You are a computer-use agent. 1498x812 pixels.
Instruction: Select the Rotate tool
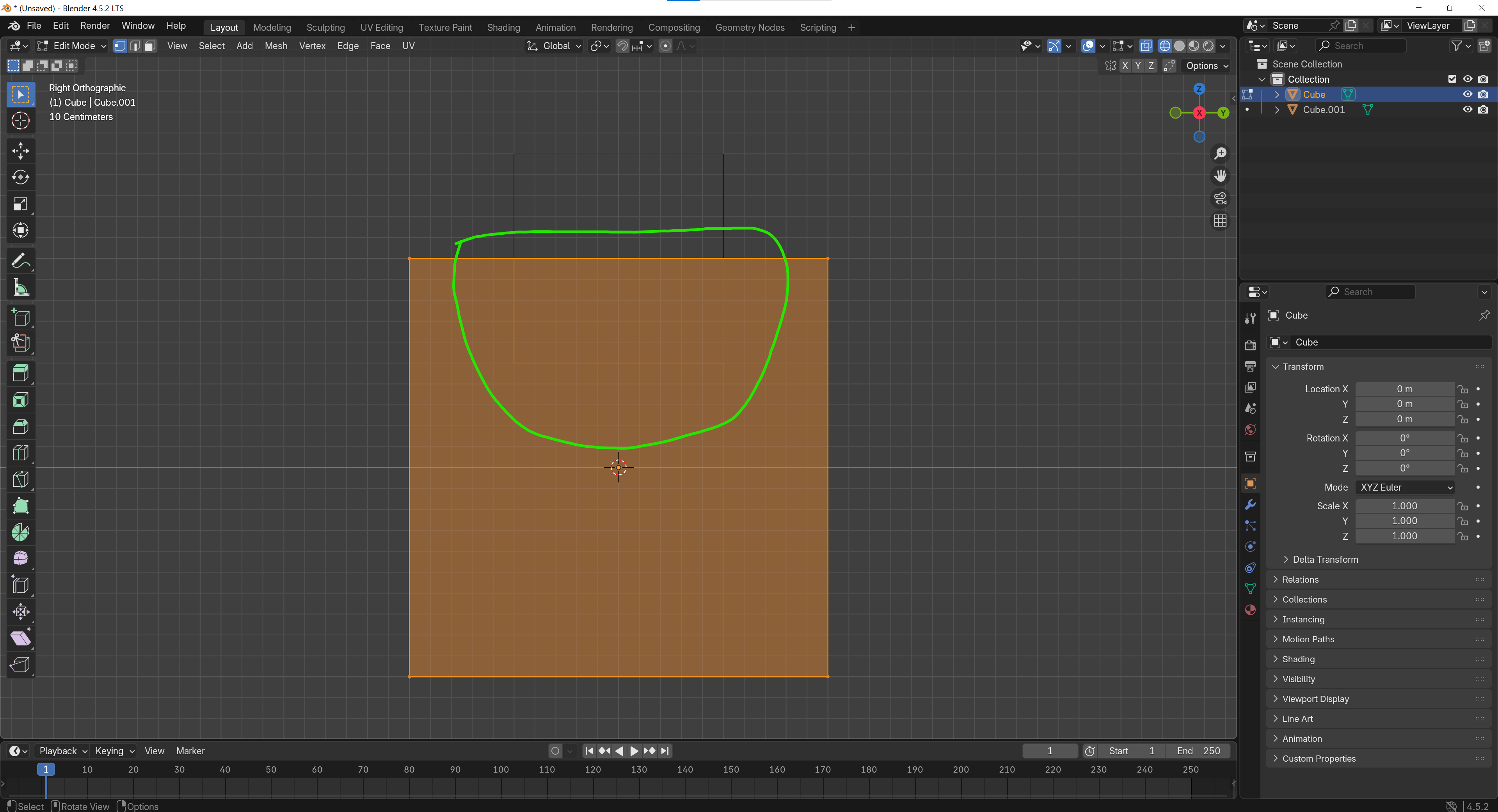(x=20, y=177)
